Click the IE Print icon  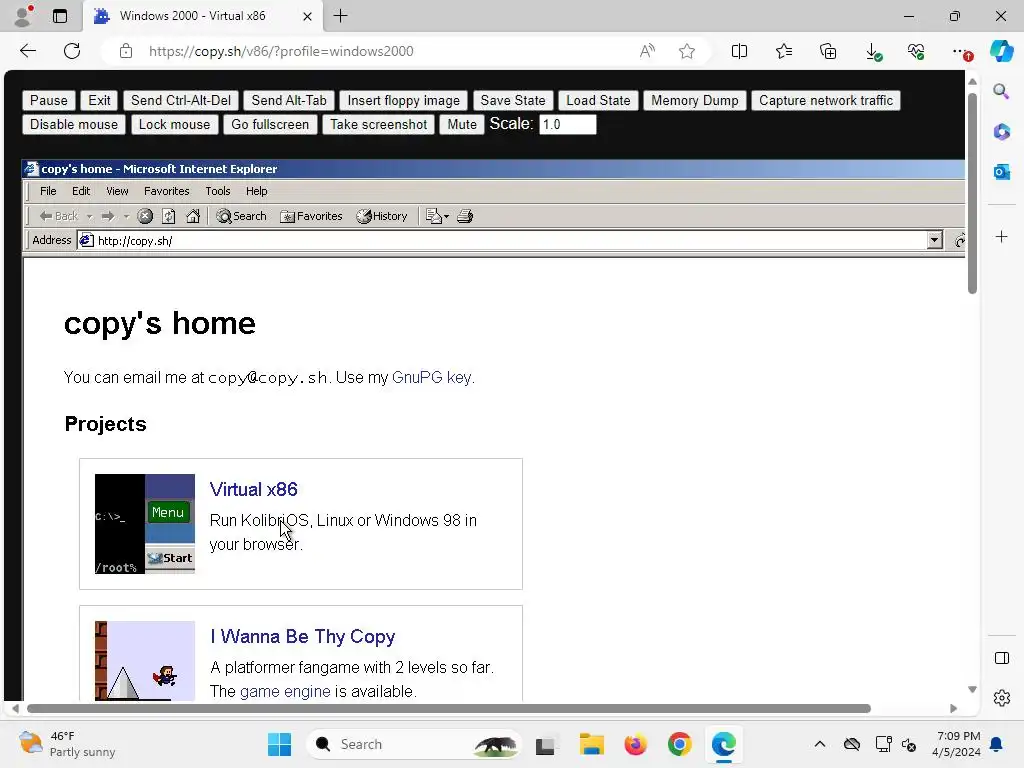coord(465,216)
